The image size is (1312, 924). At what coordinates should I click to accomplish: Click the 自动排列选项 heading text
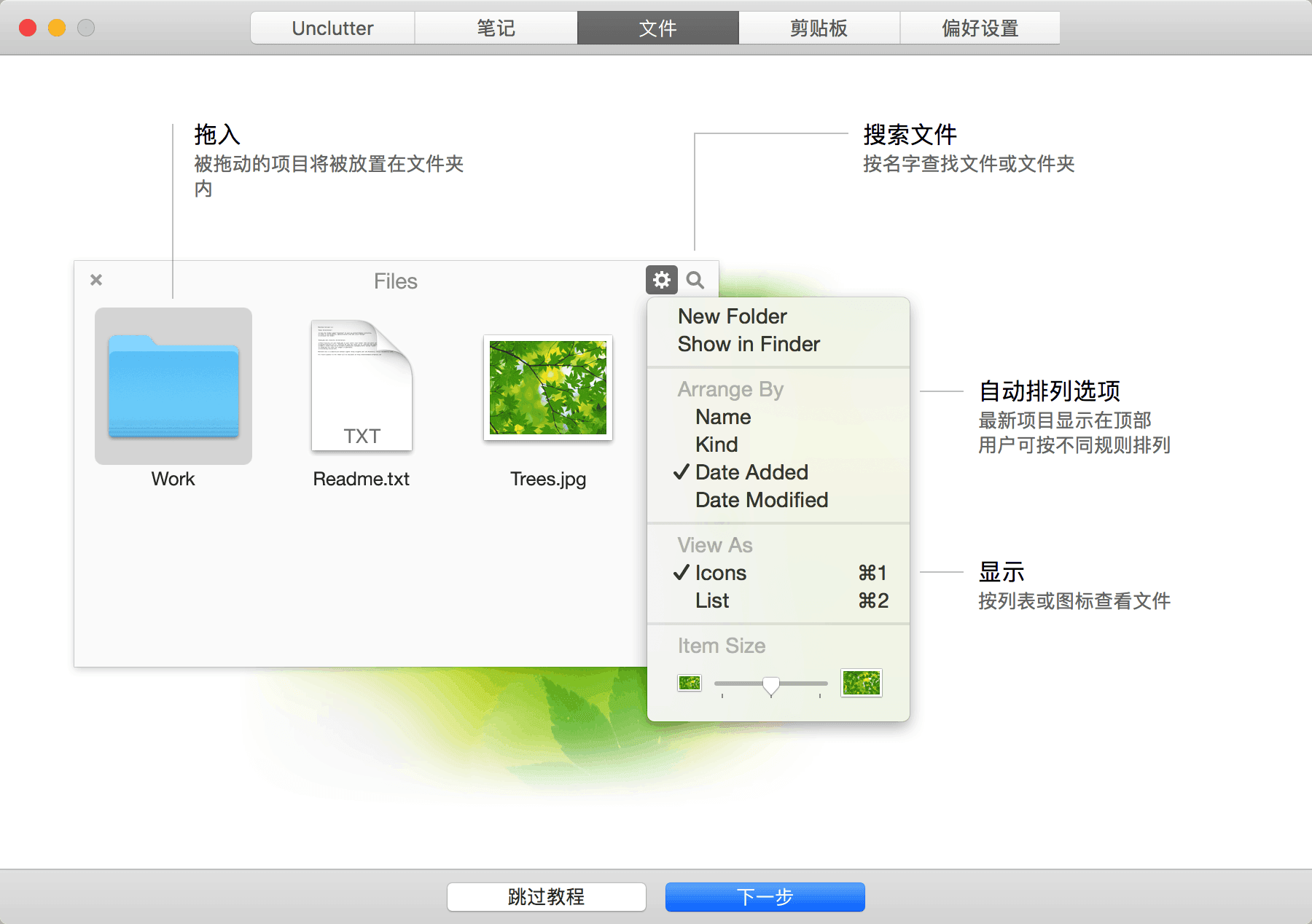(1050, 391)
